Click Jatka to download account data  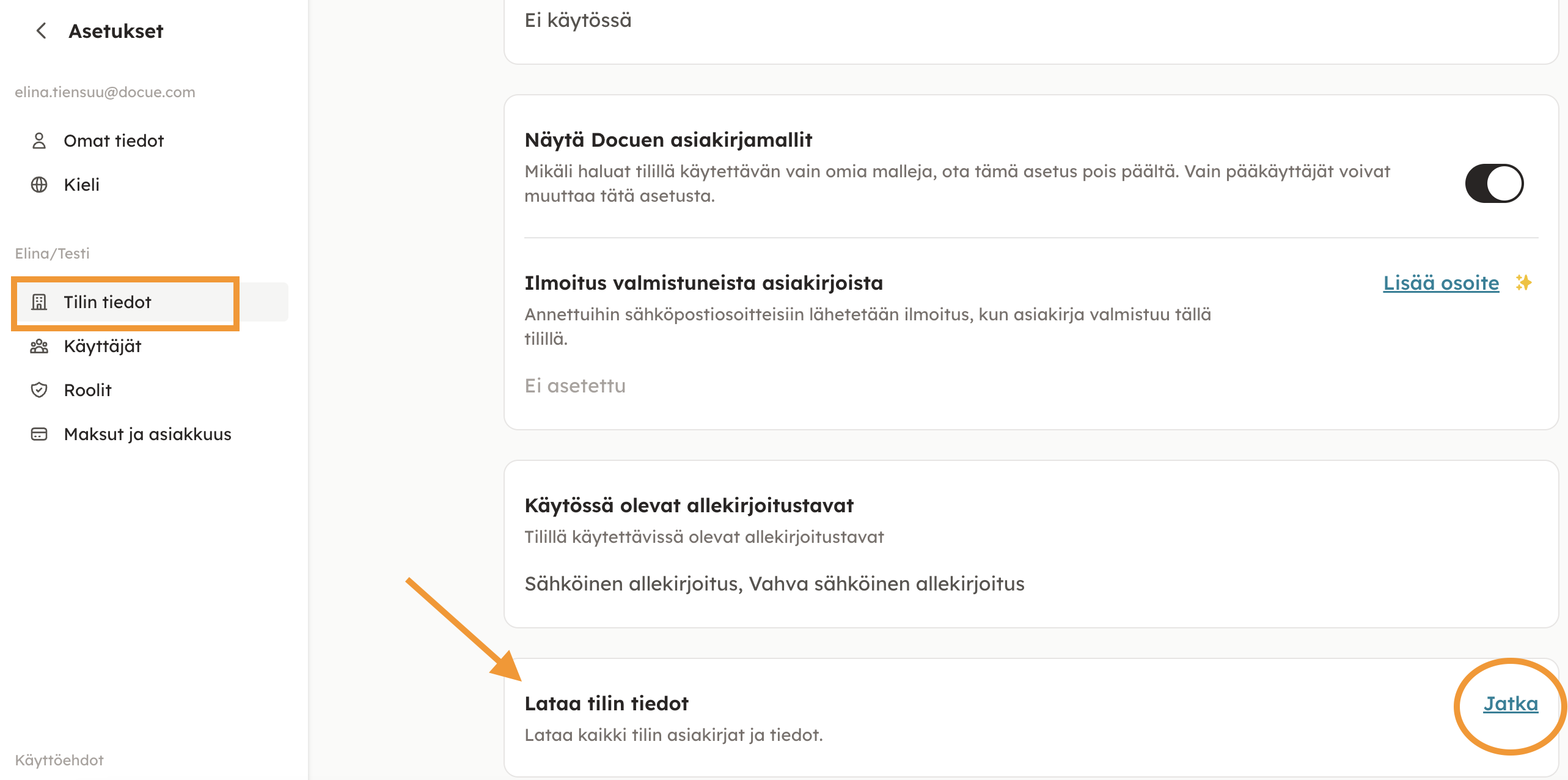(x=1511, y=704)
